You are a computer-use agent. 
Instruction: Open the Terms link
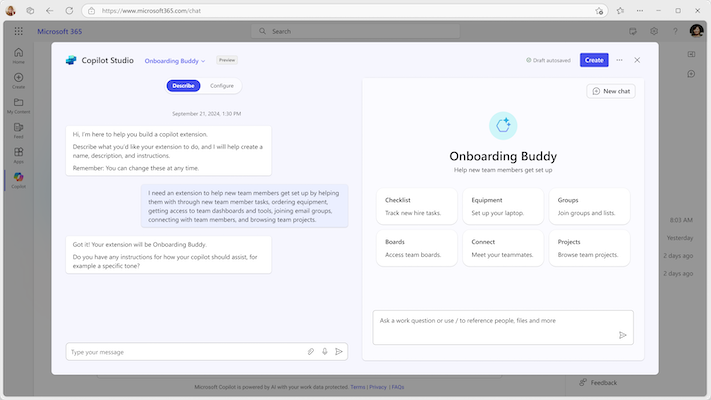click(358, 387)
